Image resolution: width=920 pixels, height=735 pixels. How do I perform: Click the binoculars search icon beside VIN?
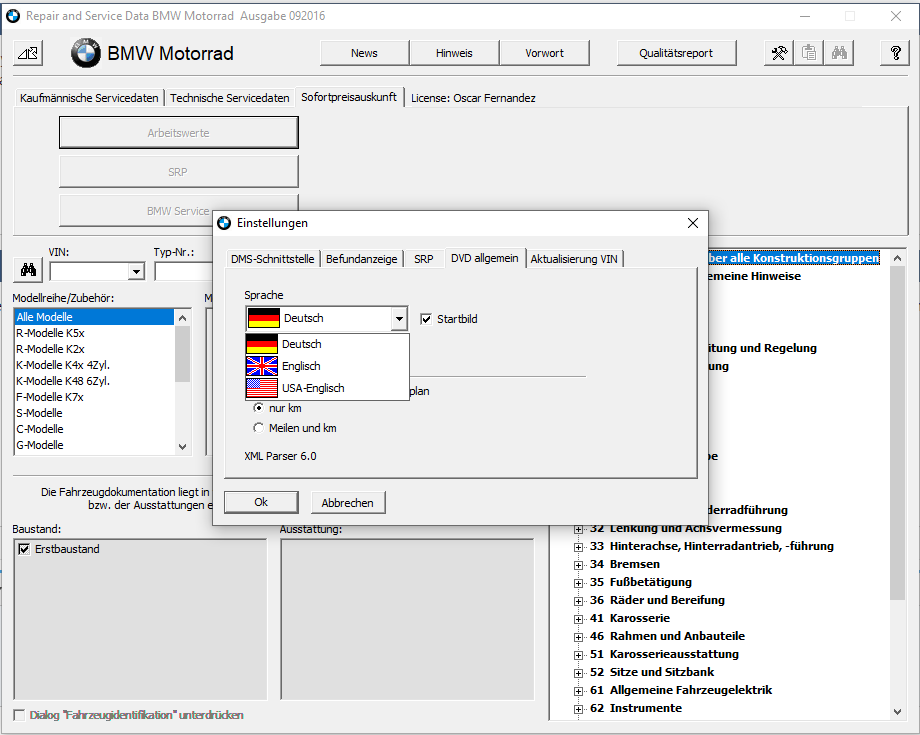pos(29,270)
